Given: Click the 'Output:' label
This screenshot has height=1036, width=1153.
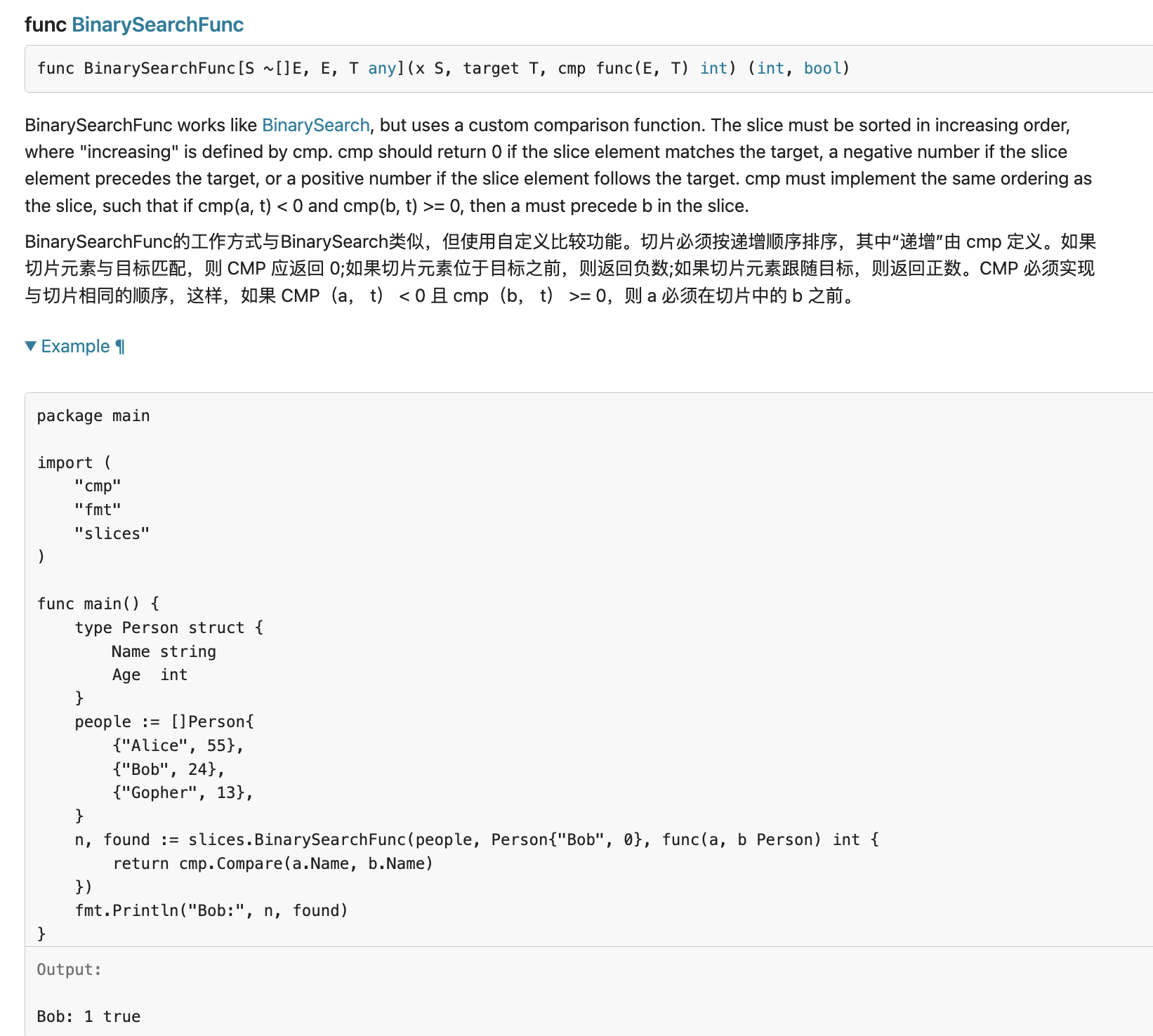Looking at the screenshot, I should pyautogui.click(x=69, y=969).
